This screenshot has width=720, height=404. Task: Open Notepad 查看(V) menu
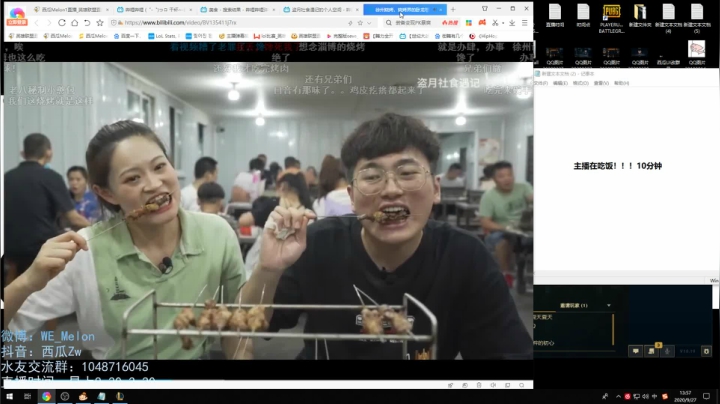pyautogui.click(x=601, y=83)
